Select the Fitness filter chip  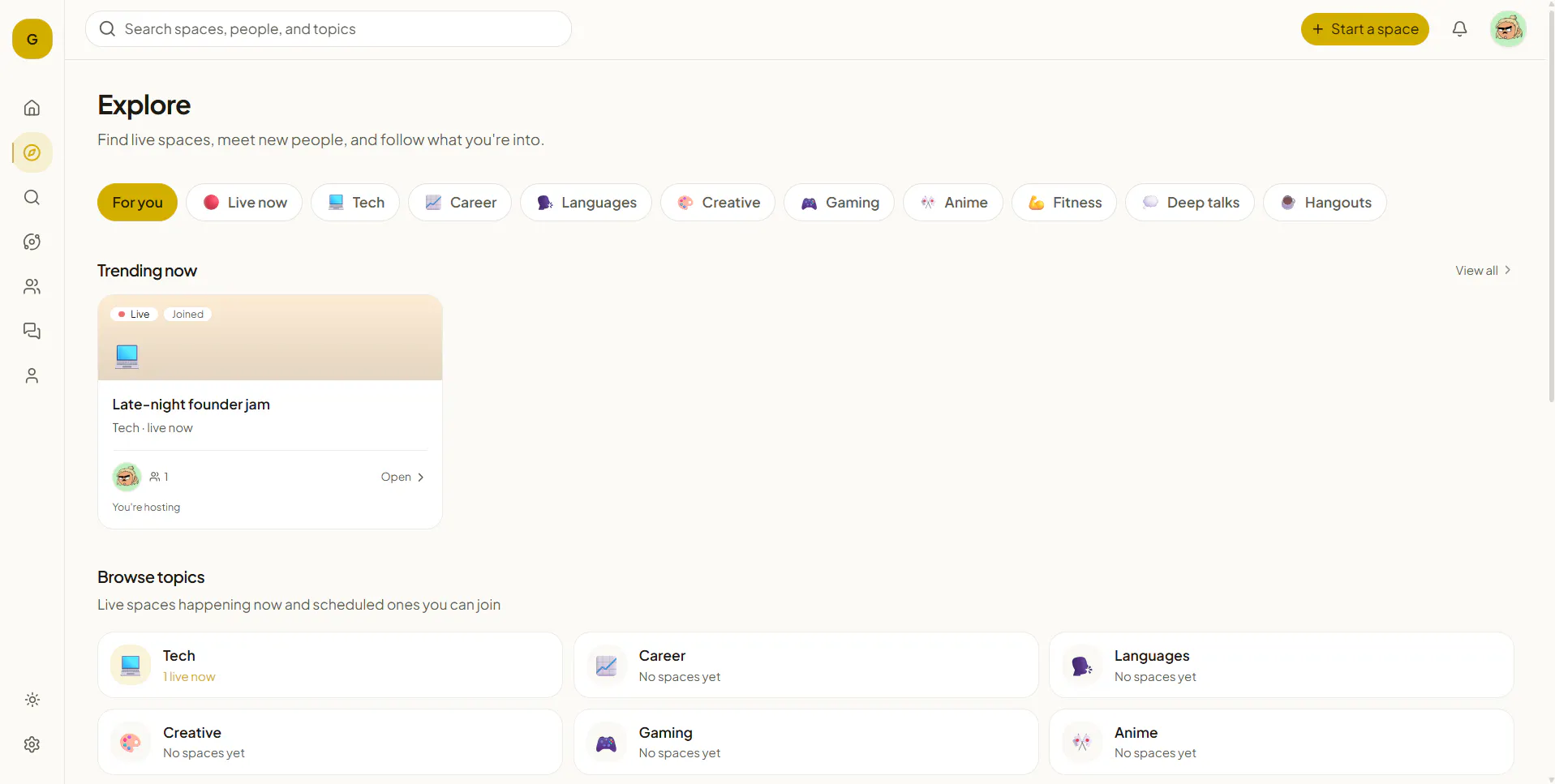[x=1064, y=203]
